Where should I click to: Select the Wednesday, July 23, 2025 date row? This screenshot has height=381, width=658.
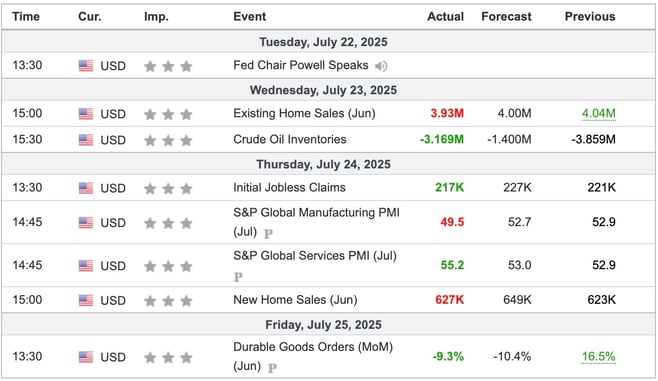click(x=328, y=90)
